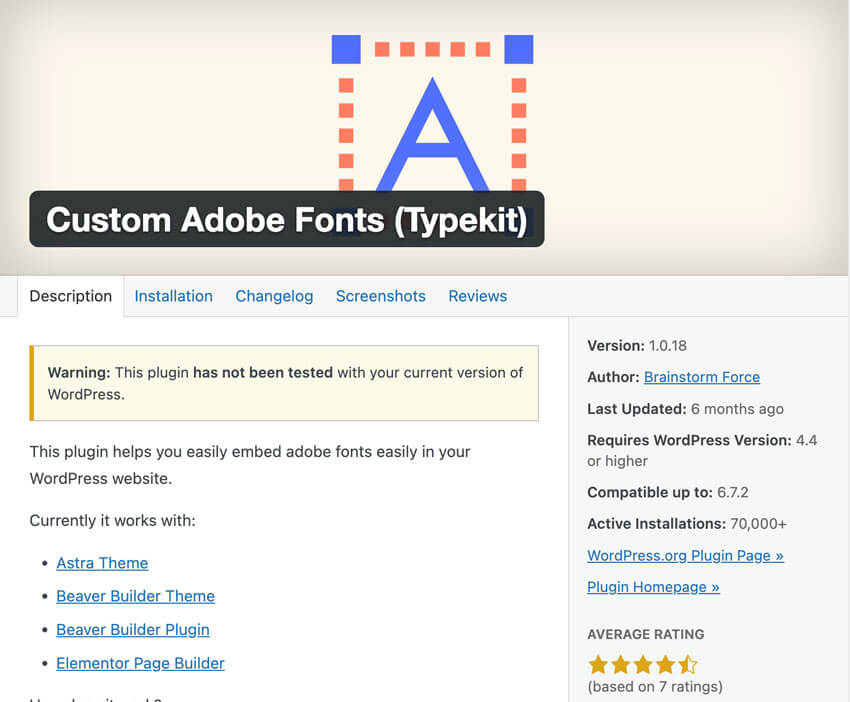Switch to the Installation tab
This screenshot has height=702, width=850.
tap(173, 296)
